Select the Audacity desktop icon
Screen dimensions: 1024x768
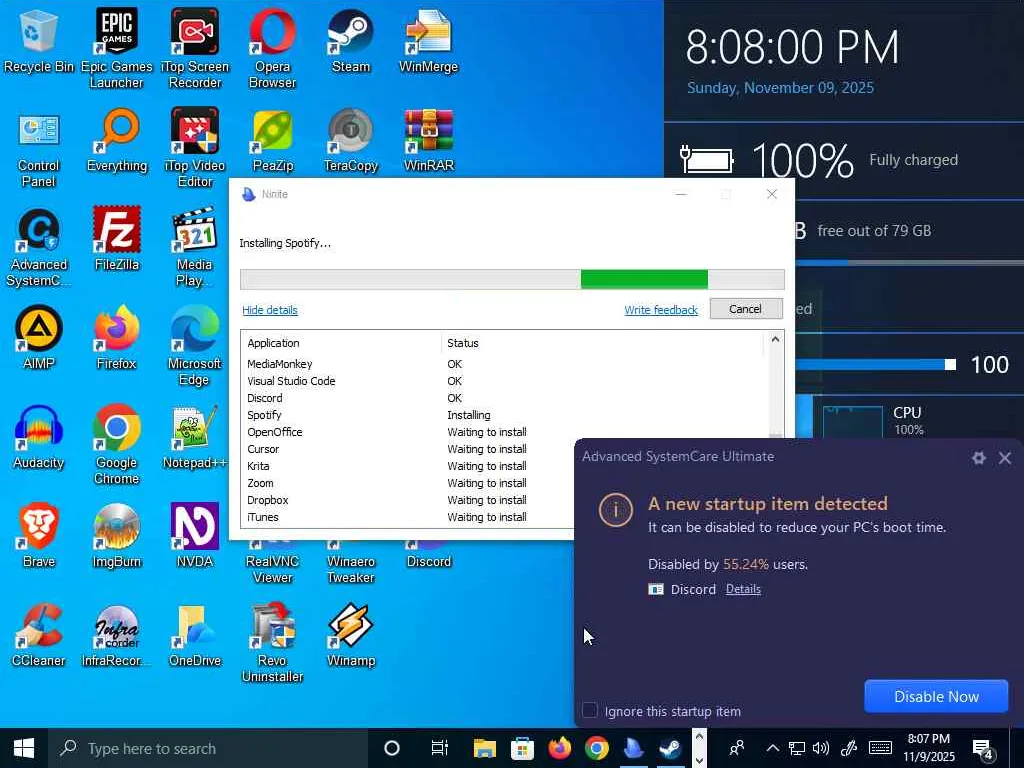tap(39, 438)
